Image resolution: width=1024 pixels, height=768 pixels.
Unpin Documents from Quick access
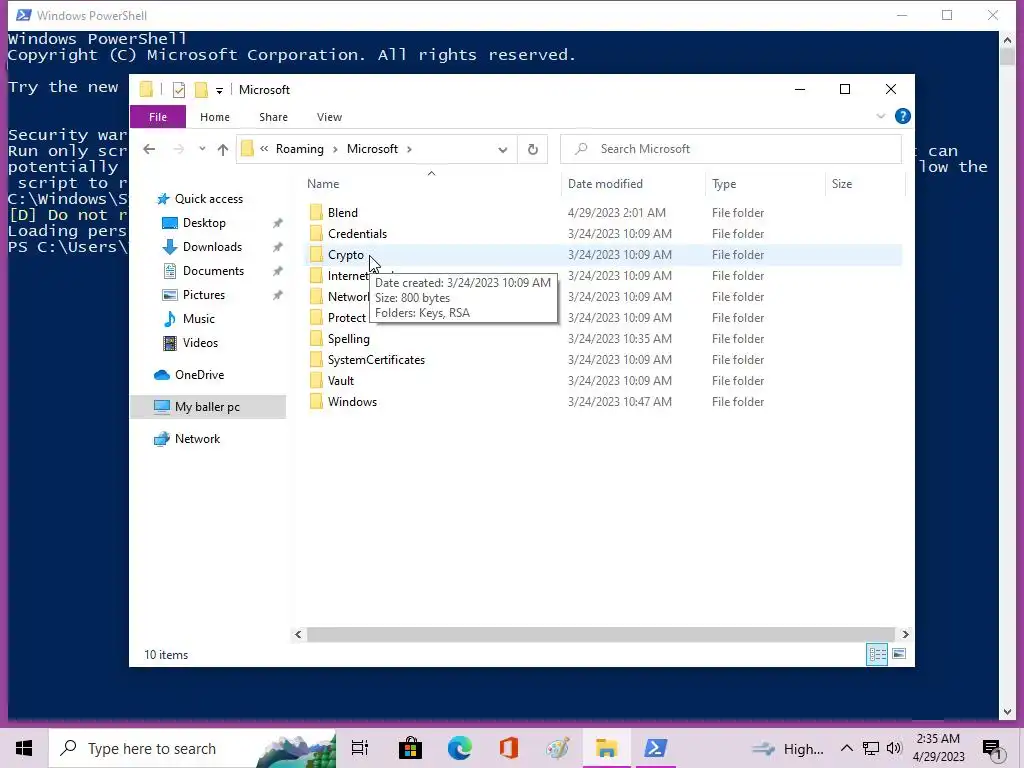pos(278,271)
